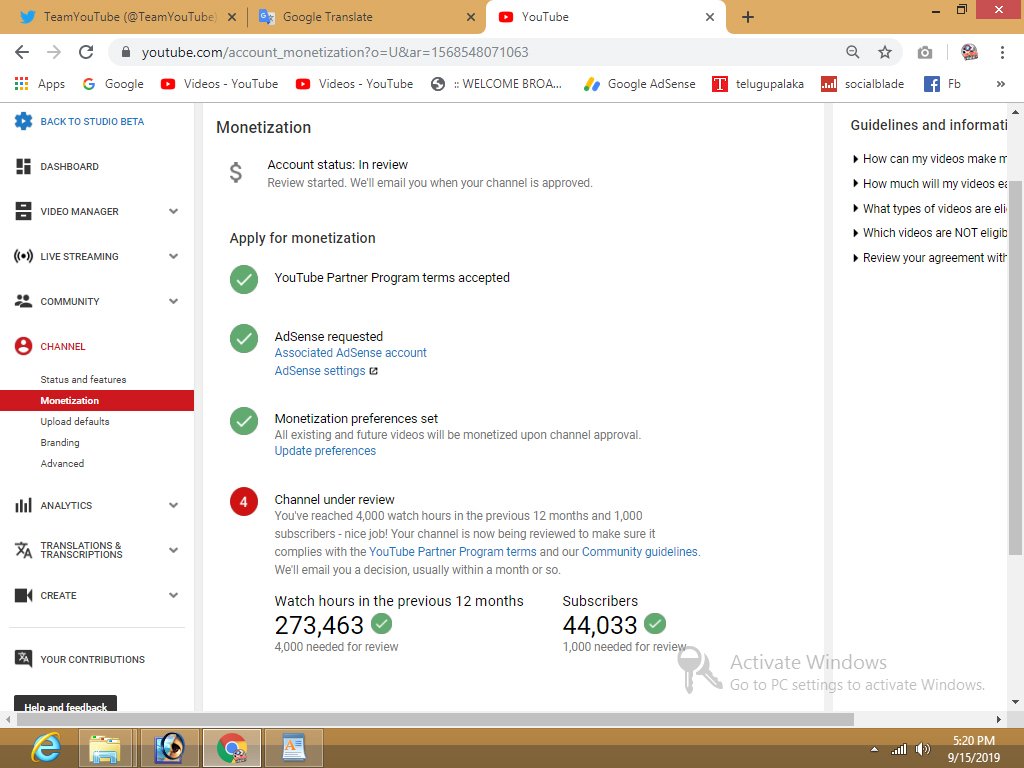Open socialblade bookmark

(863, 84)
